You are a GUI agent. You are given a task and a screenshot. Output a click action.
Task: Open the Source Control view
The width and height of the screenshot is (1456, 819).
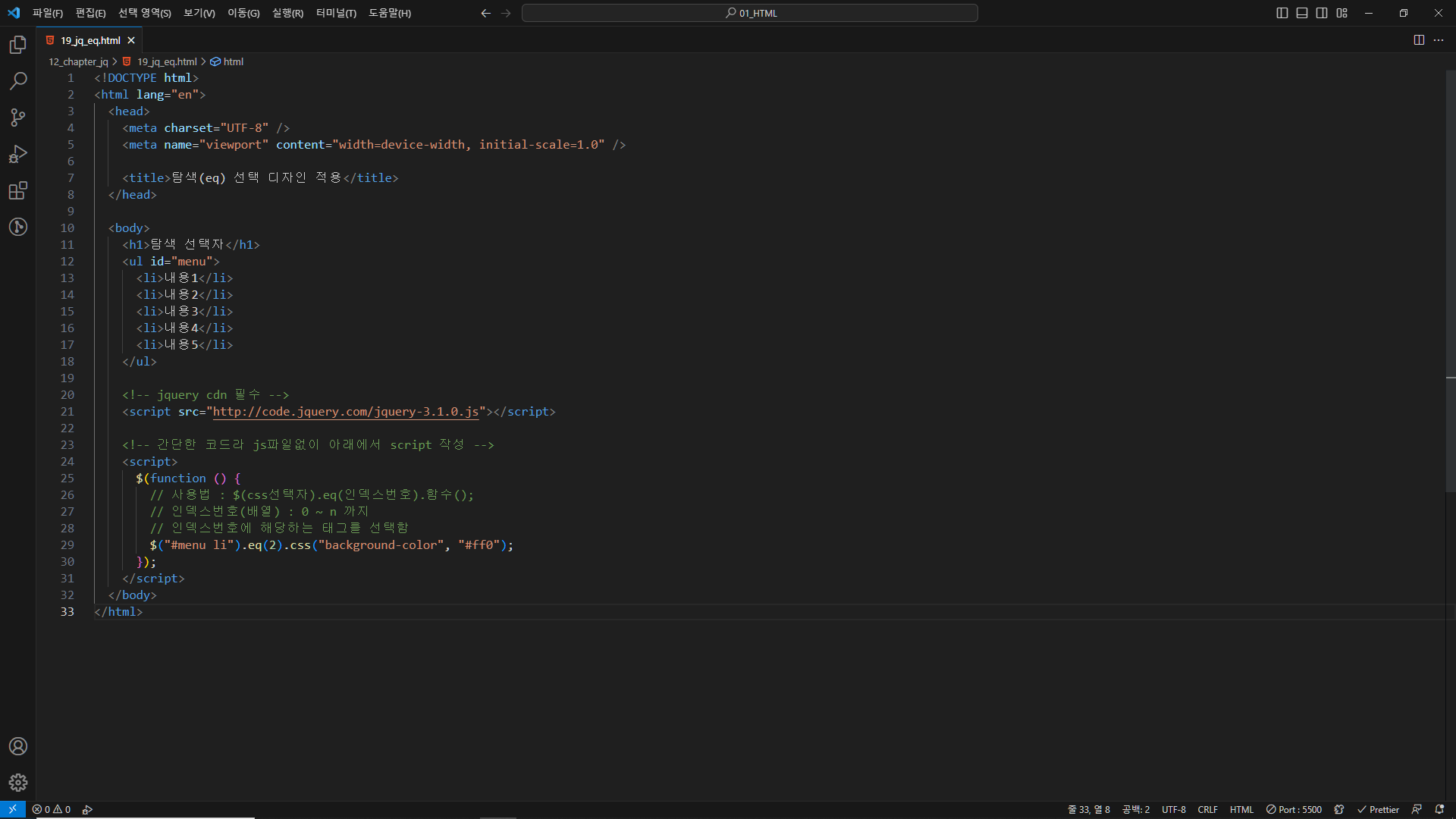(x=18, y=118)
